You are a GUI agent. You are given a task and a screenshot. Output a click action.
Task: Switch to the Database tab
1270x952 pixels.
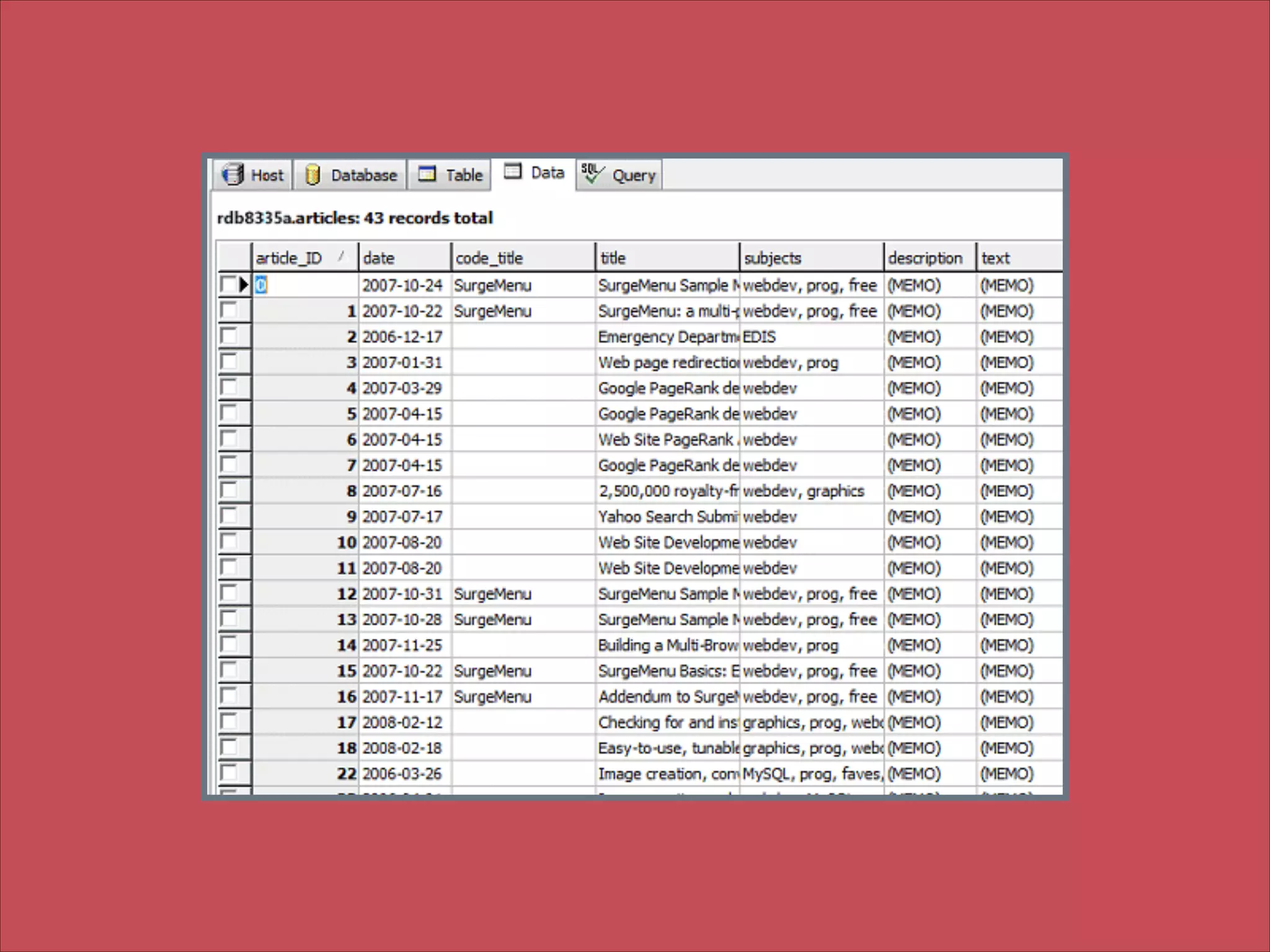coord(363,175)
